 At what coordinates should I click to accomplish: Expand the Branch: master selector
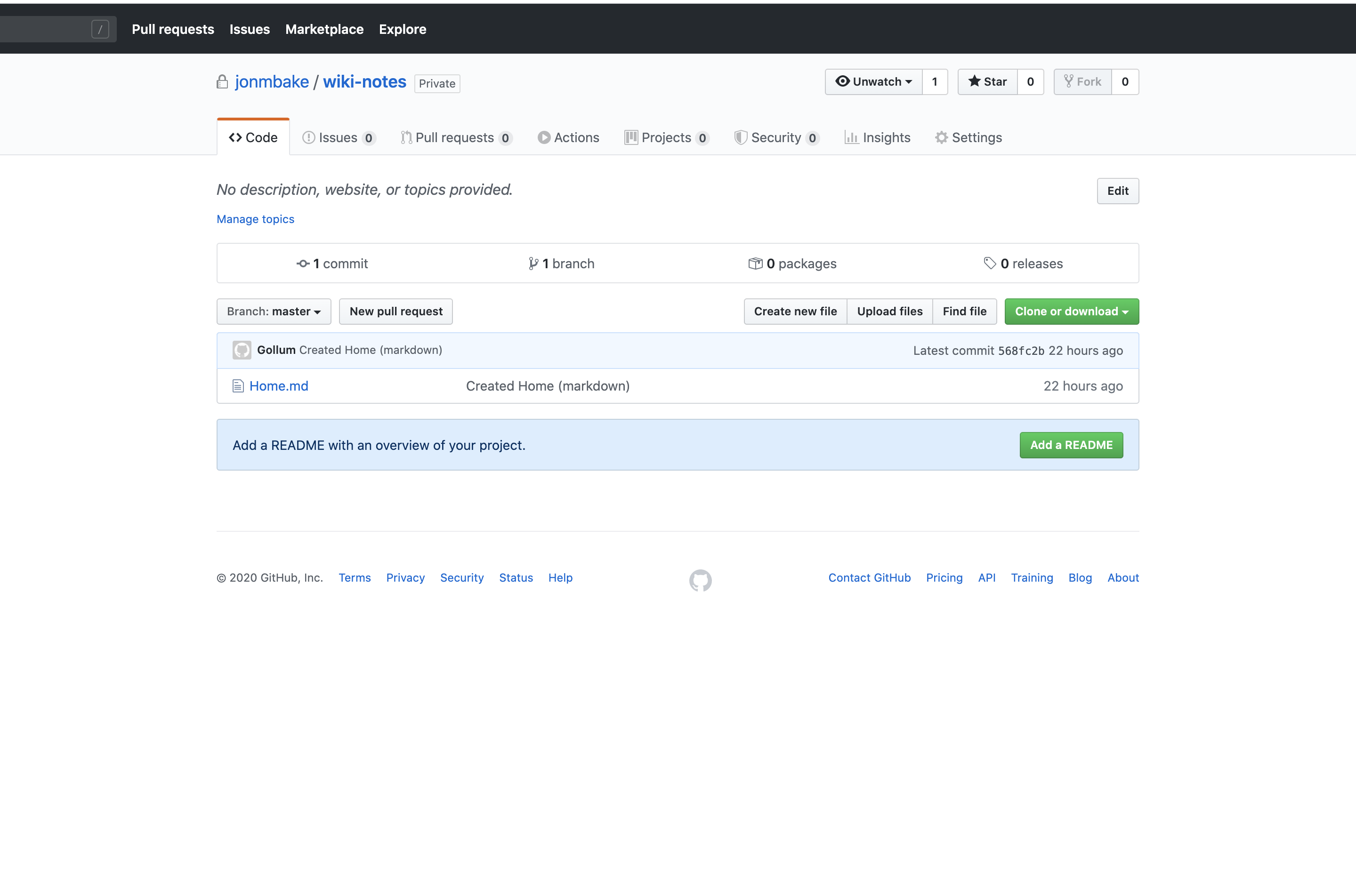274,312
